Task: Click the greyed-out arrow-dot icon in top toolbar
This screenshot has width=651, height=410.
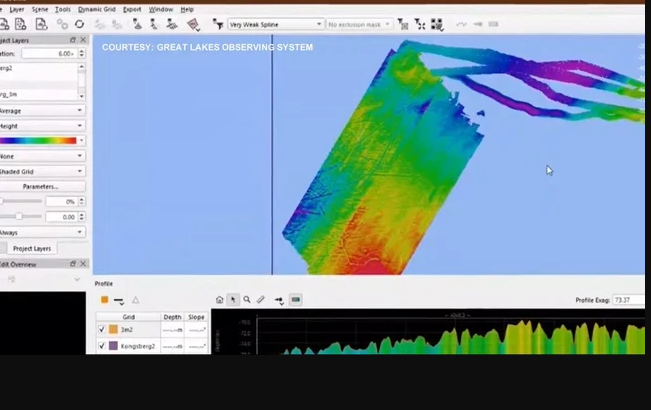Action: pyautogui.click(x=478, y=24)
